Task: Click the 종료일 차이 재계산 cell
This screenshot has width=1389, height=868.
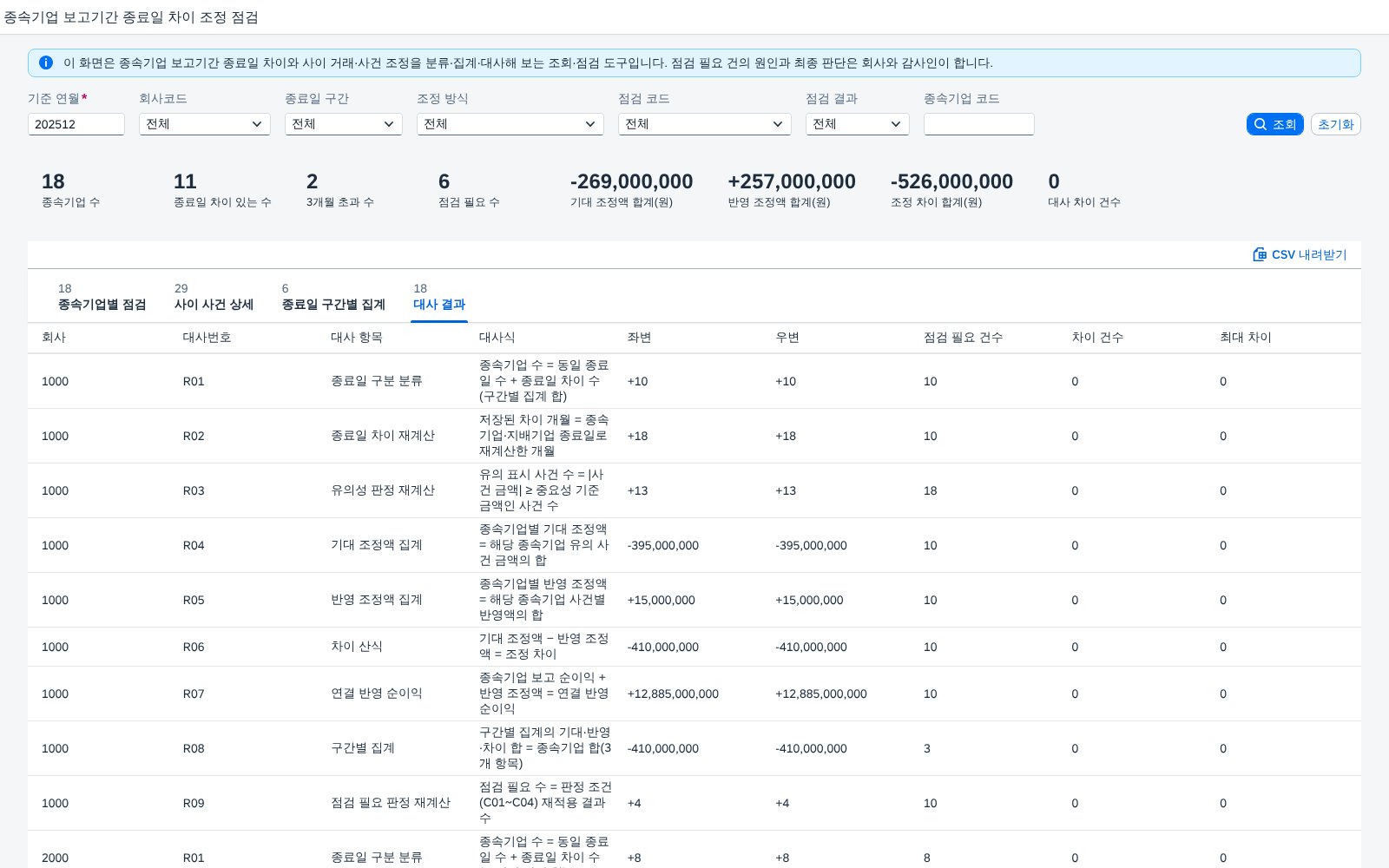Action: 383,436
